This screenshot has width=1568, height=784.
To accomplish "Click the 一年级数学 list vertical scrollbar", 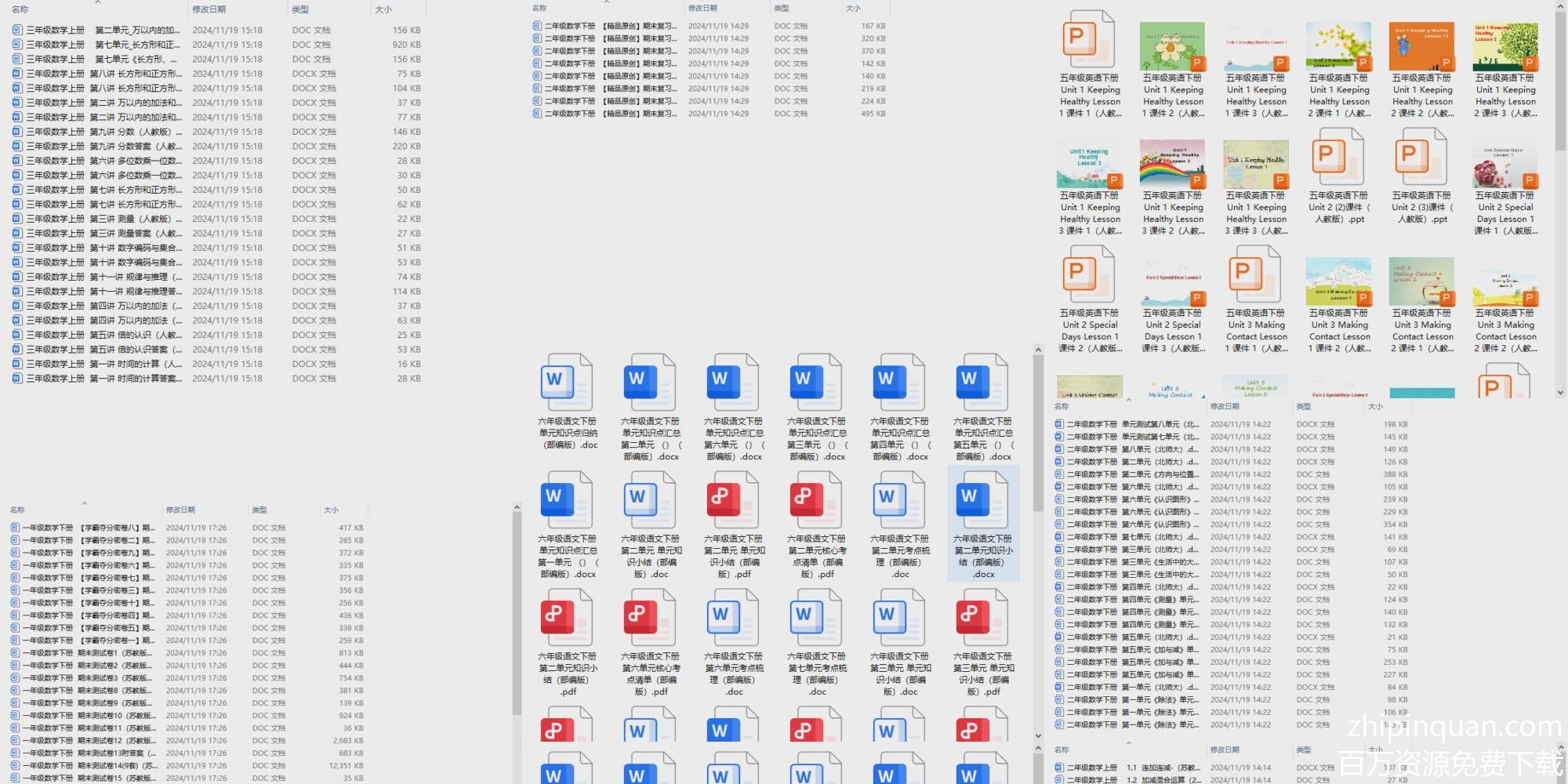I will point(517,612).
